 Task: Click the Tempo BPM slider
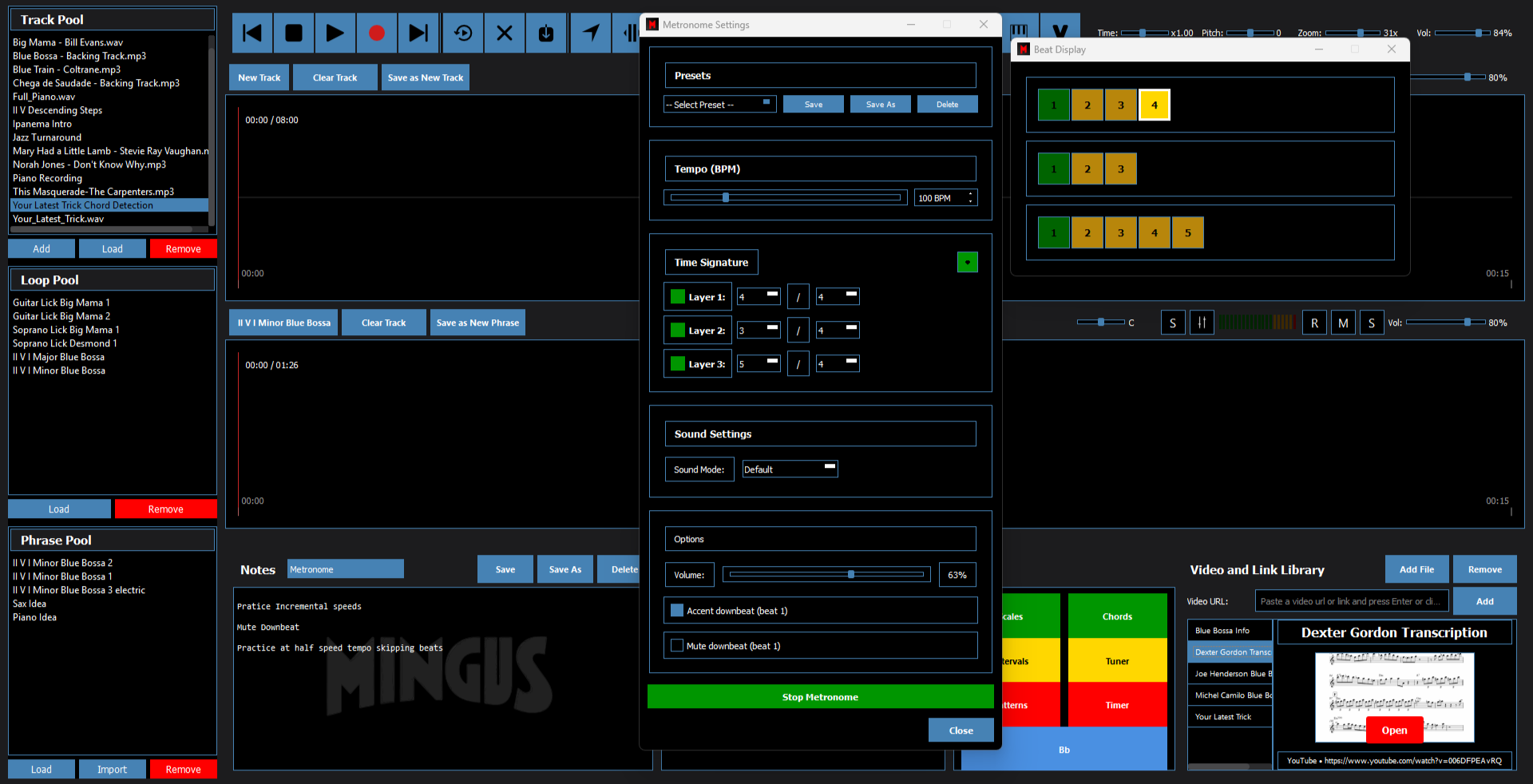point(786,197)
